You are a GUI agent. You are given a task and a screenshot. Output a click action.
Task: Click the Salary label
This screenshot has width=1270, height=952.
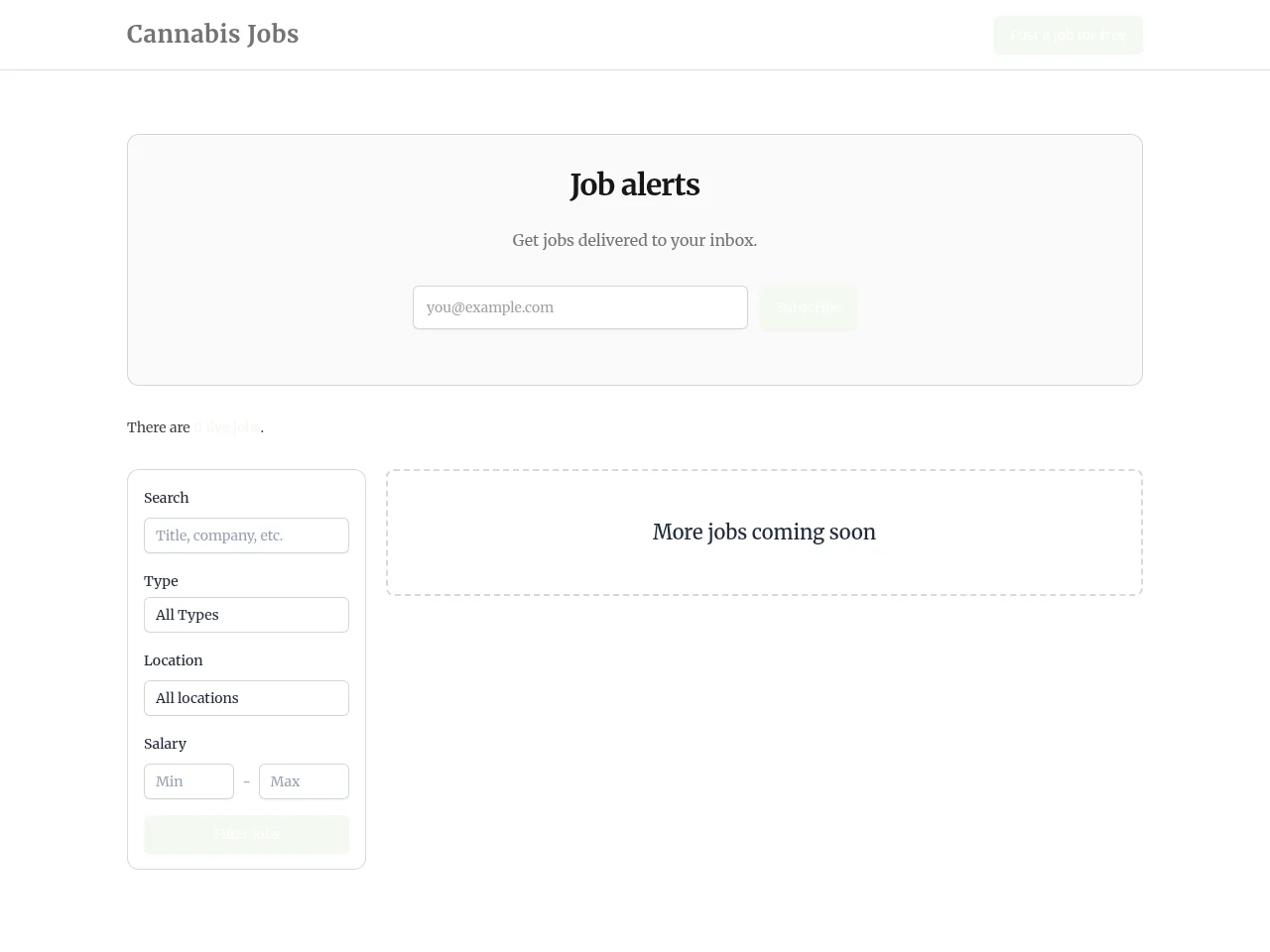coord(165,744)
